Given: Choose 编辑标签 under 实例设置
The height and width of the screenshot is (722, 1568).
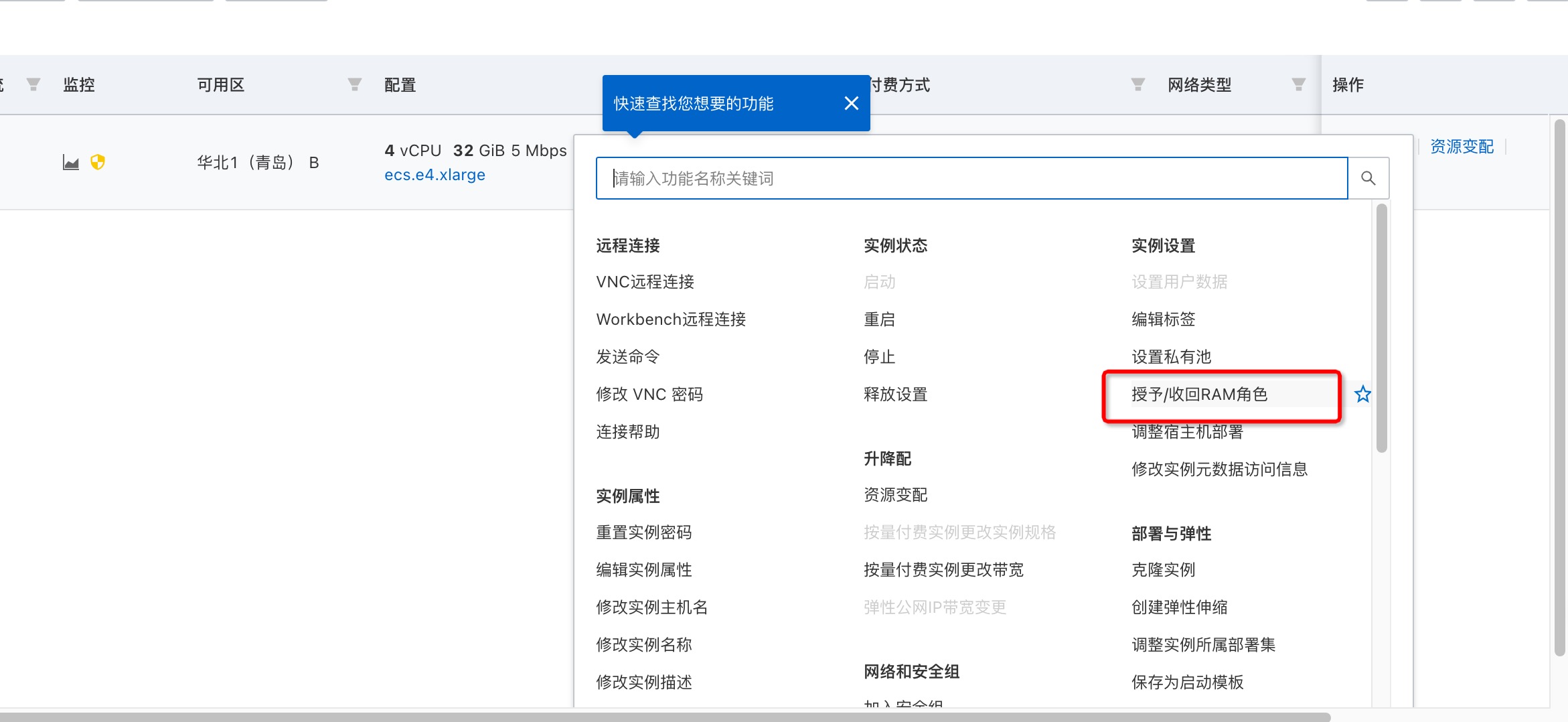Looking at the screenshot, I should click(1164, 319).
